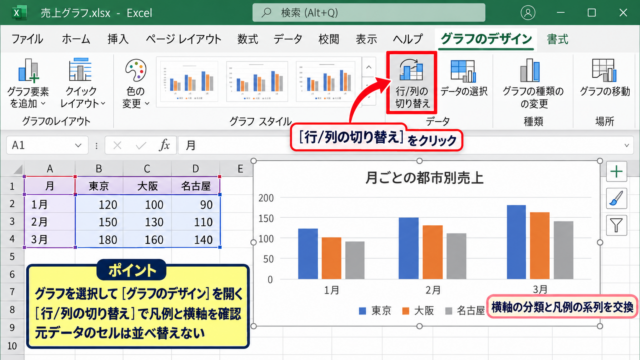
Task: Switch to the データ tab
Action: 288,39
